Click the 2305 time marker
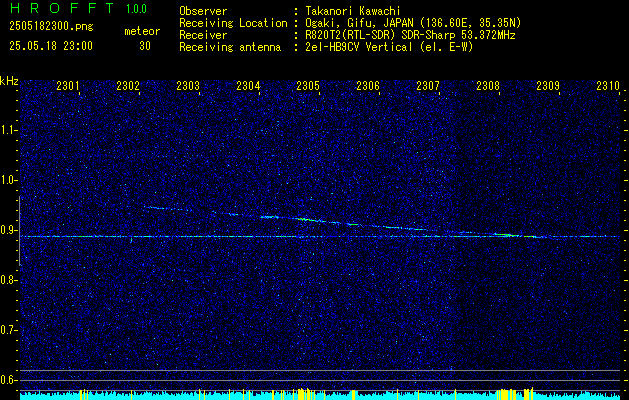The image size is (629, 400). [308, 85]
